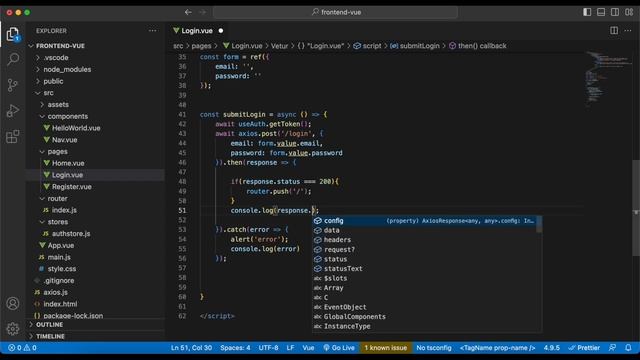Open the Customize Layout icon
Image resolution: width=640 pixels, height=360 pixels.
pos(629,12)
